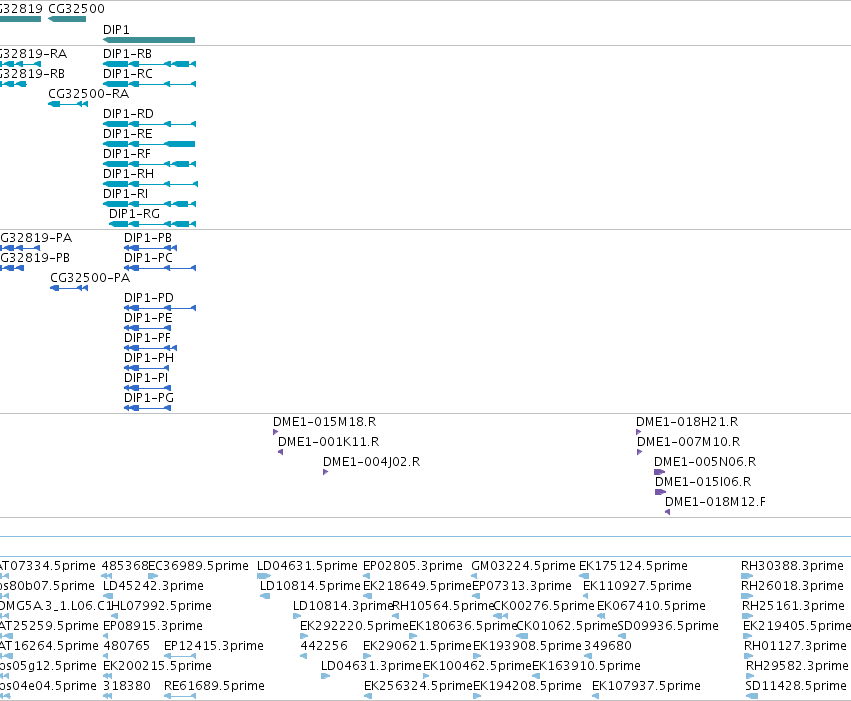Click the DIP1-RE transcript label
The width and height of the screenshot is (851, 701).
tap(128, 134)
